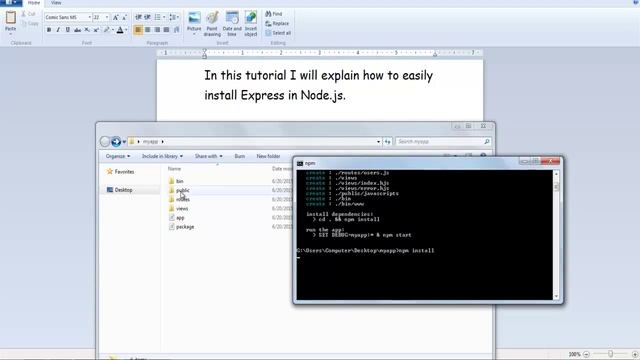The image size is (640, 360).
Task: Open Explorer recent locations dropdown arrow
Action: [124, 142]
